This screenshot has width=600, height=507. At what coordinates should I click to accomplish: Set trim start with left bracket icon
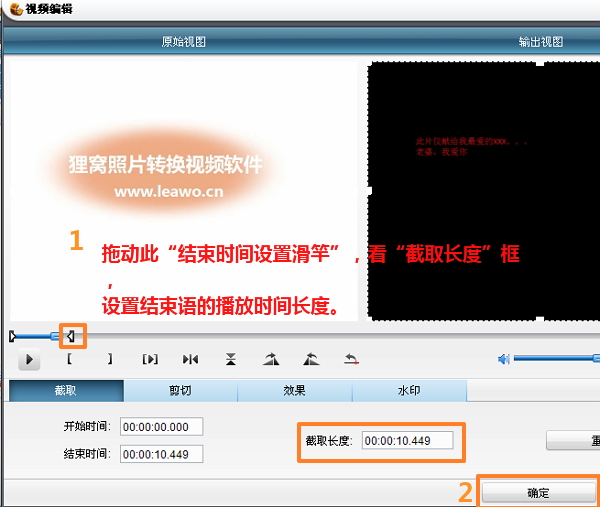69,359
